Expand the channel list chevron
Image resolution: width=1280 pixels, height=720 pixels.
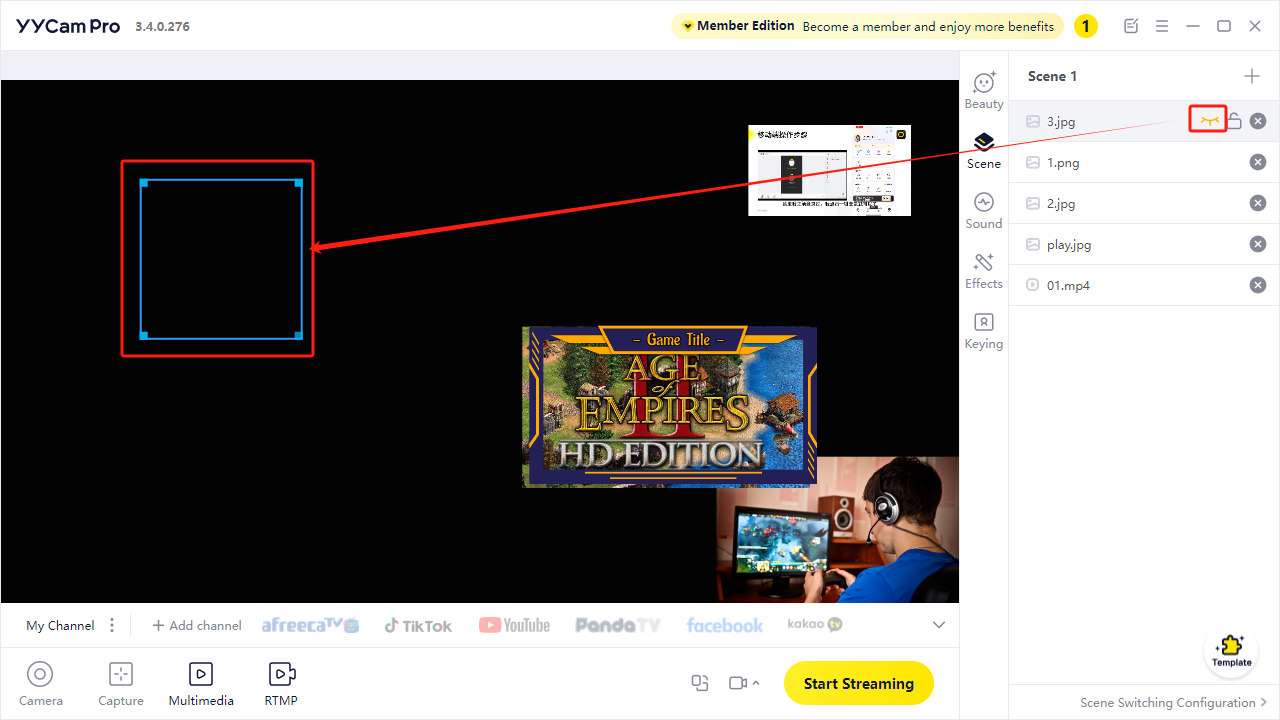pos(938,625)
